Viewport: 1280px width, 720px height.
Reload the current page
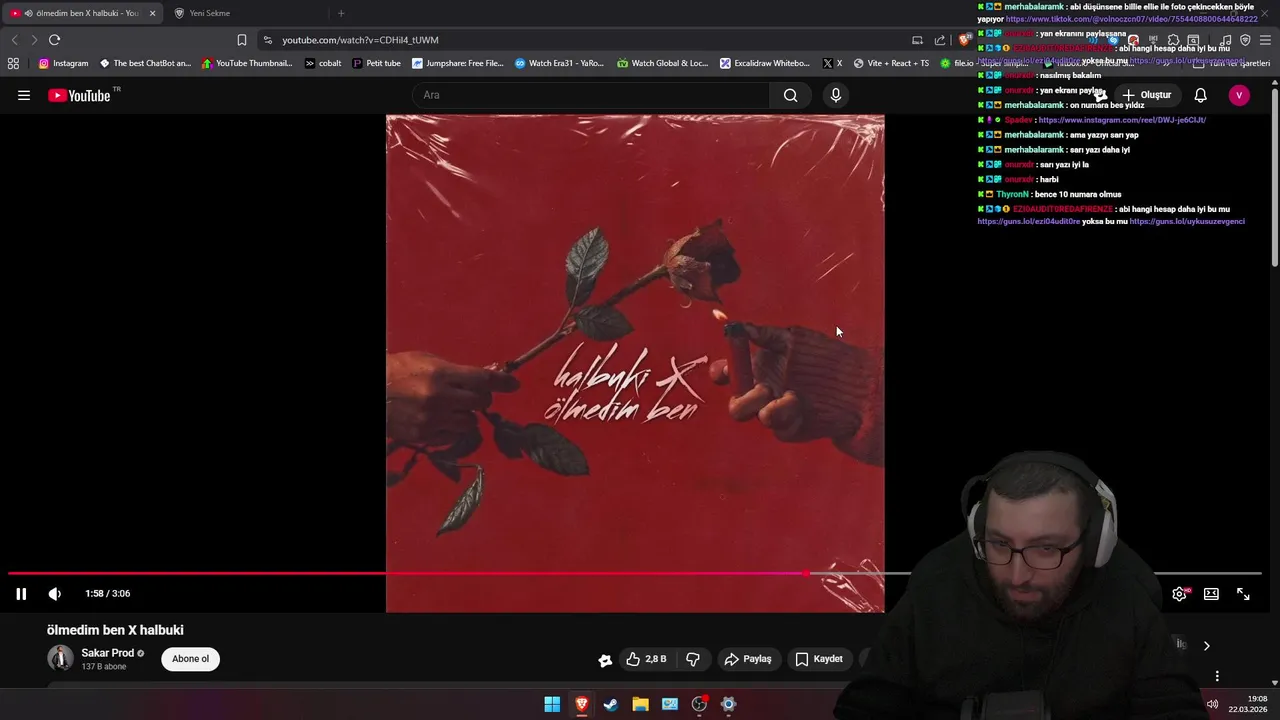click(54, 40)
